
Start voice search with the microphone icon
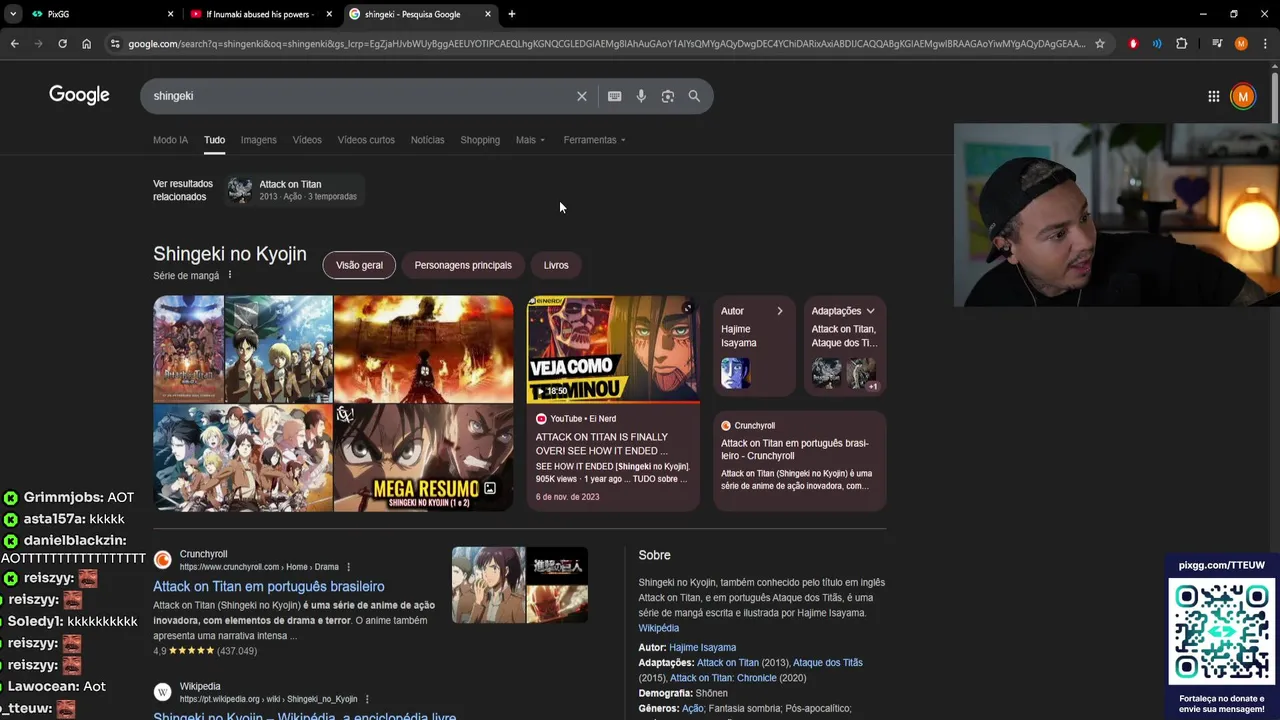tap(641, 96)
